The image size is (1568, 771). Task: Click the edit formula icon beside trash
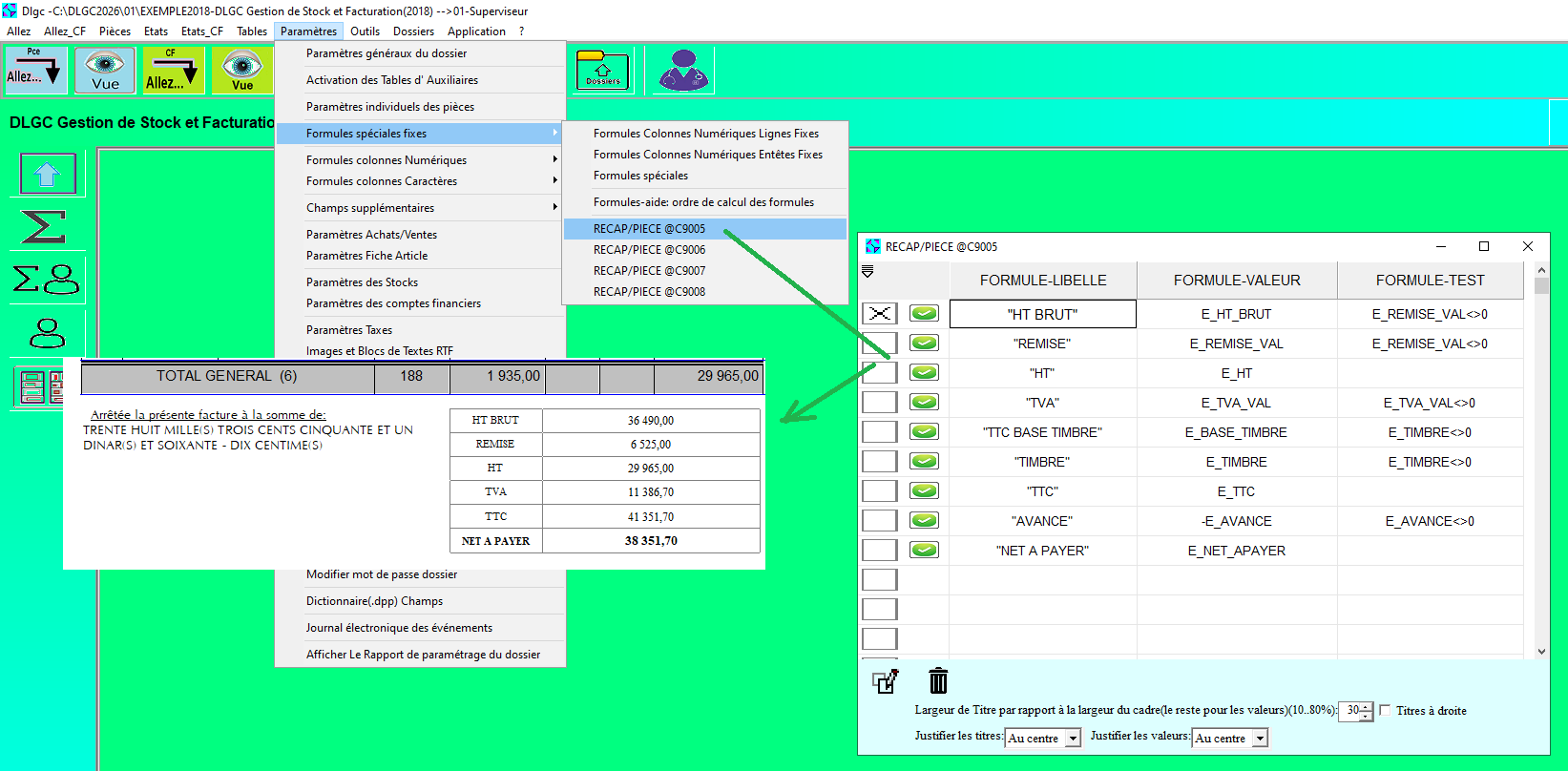coord(885,681)
